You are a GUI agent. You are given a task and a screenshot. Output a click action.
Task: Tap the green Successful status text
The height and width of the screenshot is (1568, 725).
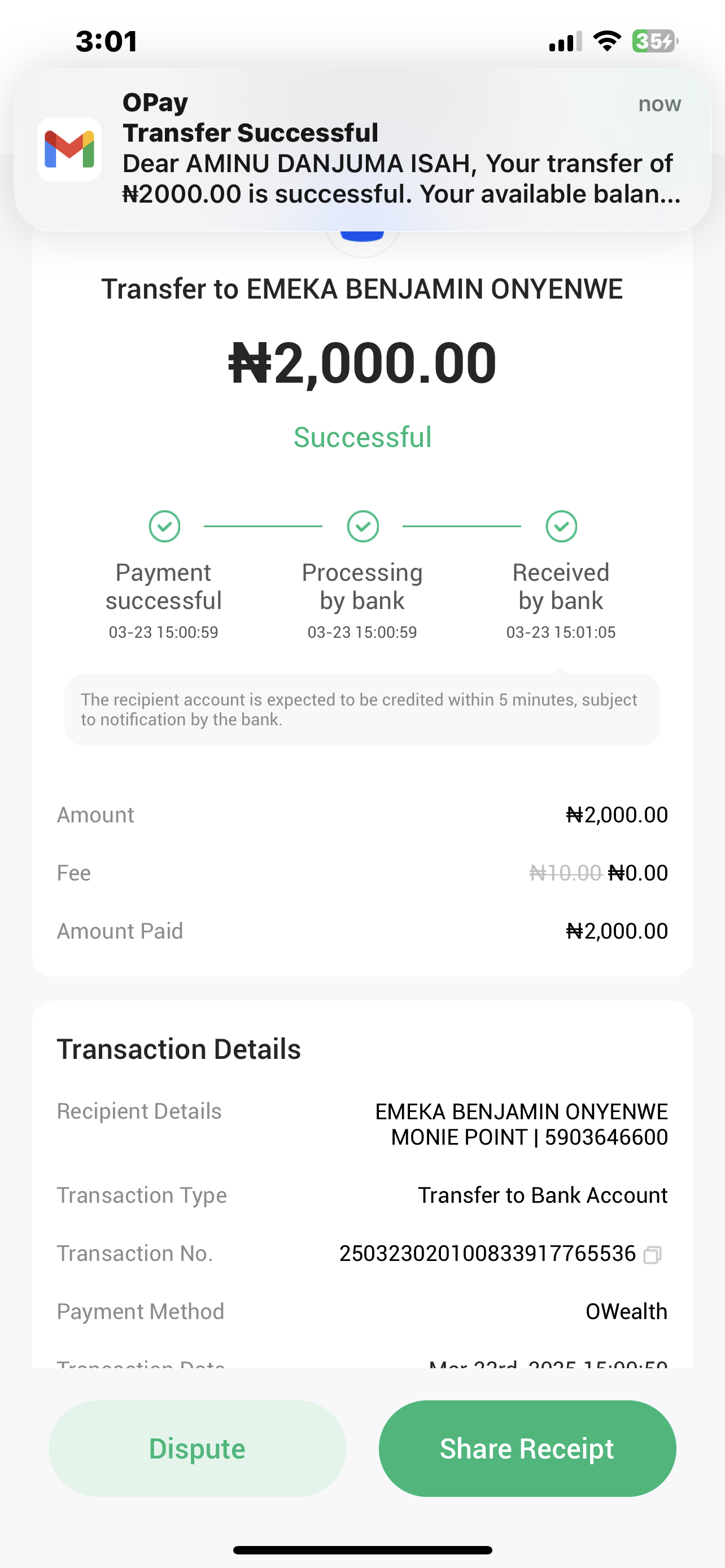(363, 437)
